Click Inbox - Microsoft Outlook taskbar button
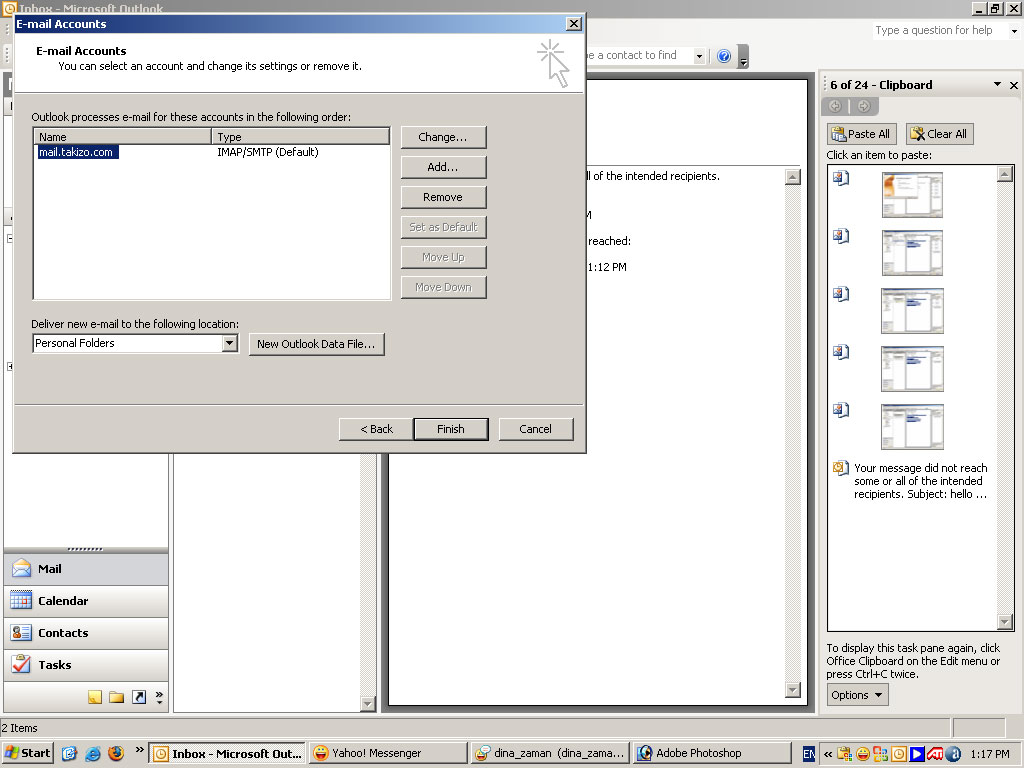Viewport: 1024px width, 768px height. 227,754
